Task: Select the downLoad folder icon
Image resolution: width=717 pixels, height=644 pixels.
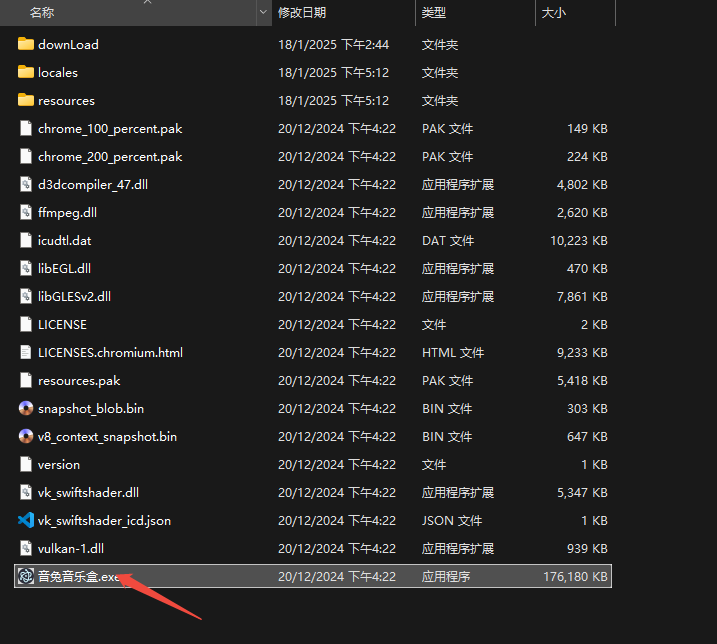Action: tap(26, 44)
